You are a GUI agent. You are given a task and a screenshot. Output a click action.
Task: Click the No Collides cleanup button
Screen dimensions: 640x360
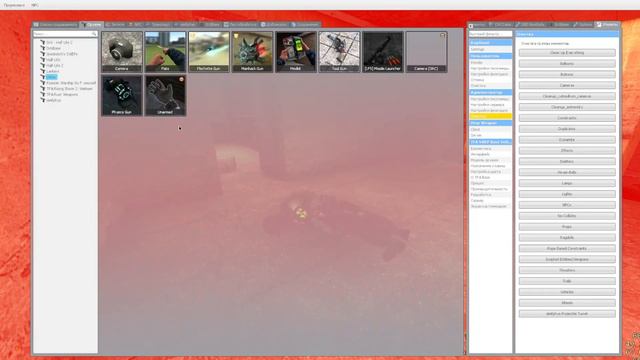[567, 216]
